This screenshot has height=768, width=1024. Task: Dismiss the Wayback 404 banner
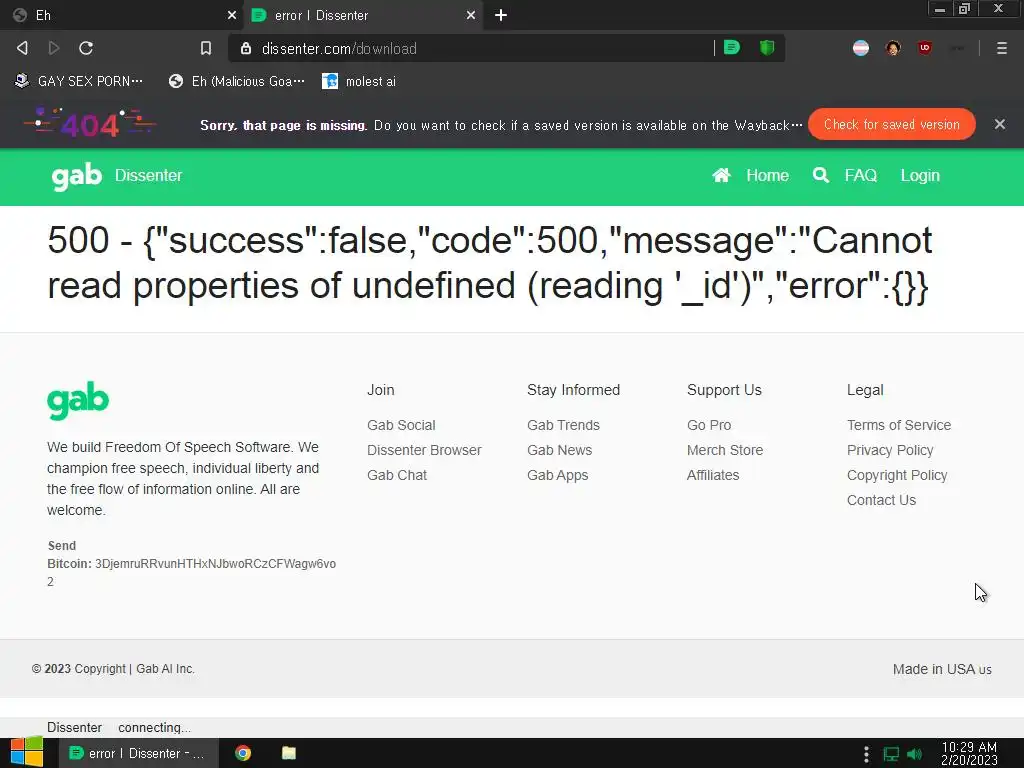[1000, 124]
